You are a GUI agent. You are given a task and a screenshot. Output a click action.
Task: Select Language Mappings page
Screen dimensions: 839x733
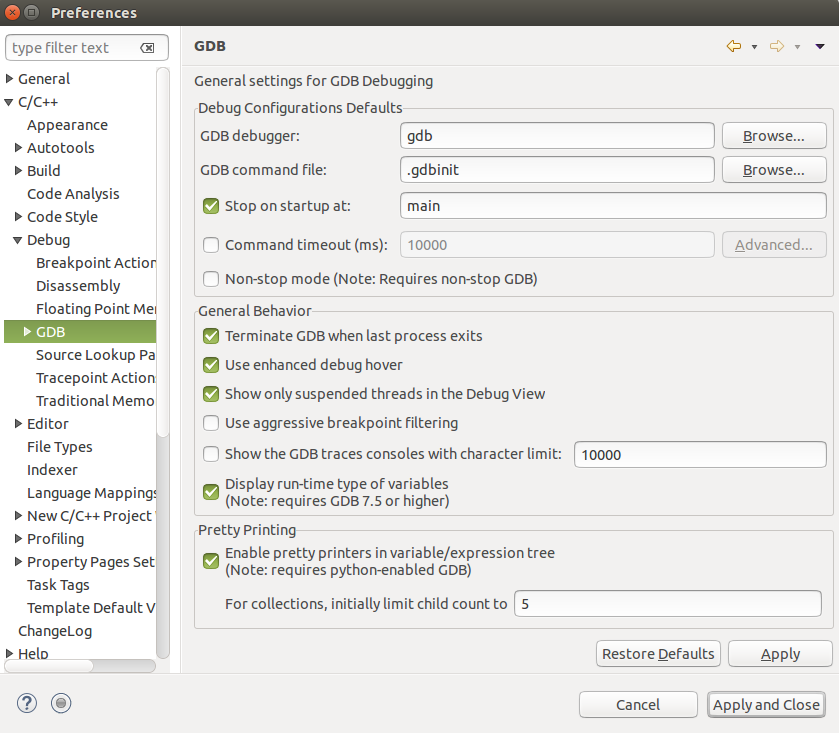(91, 493)
